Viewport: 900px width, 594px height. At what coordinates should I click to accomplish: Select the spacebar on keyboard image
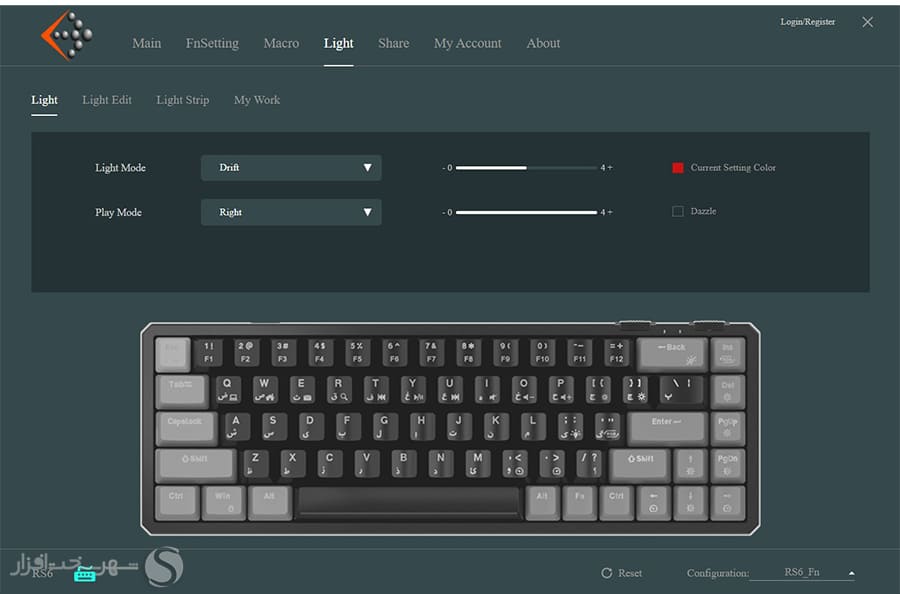click(x=408, y=502)
